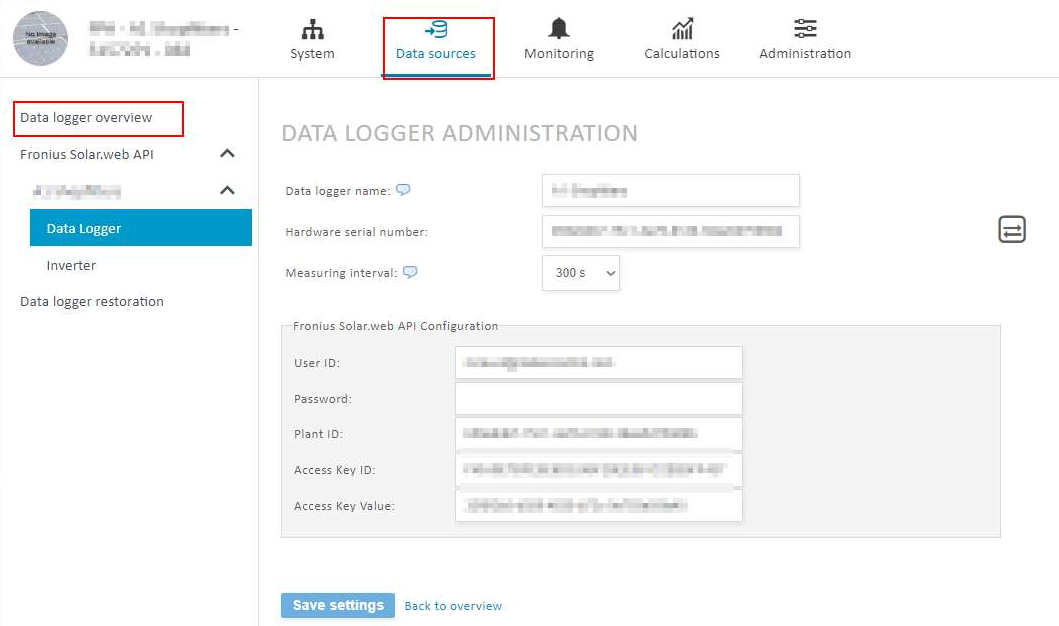Select the Data sources database icon
The width and height of the screenshot is (1059, 626).
click(437, 38)
